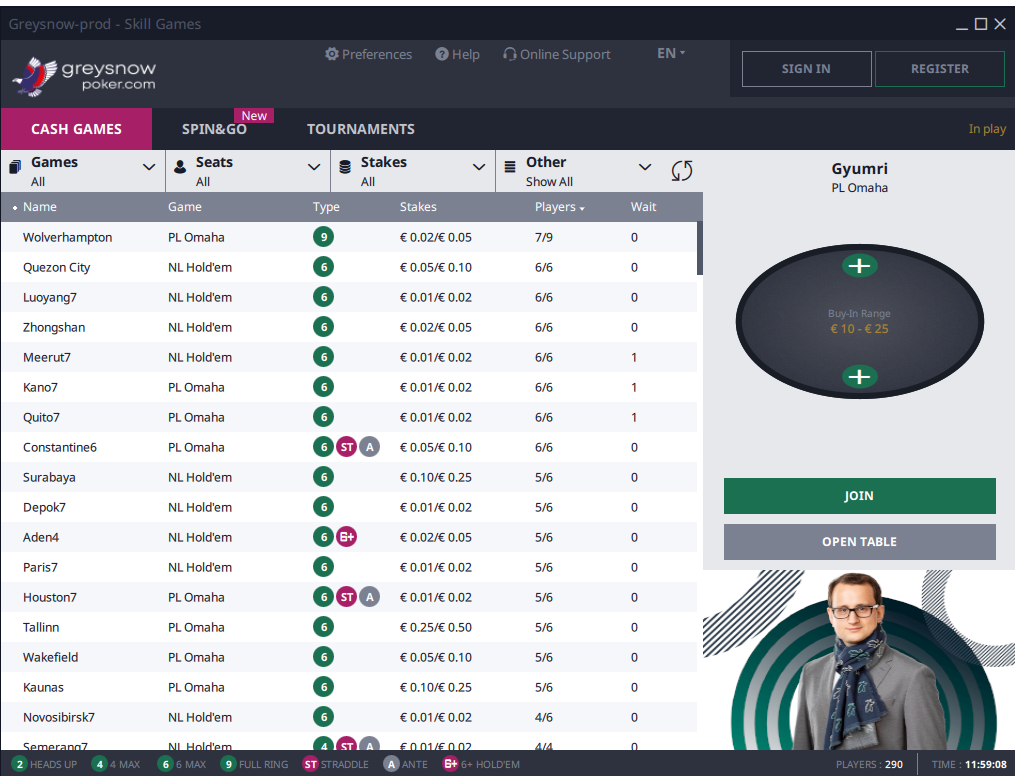The width and height of the screenshot is (1015, 776).
Task: Sort by Stakes column header
Action: pos(418,207)
